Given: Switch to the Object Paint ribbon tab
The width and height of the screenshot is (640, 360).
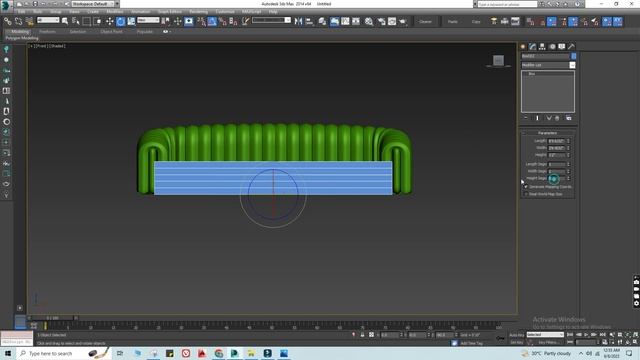Looking at the screenshot, I should click(111, 31).
